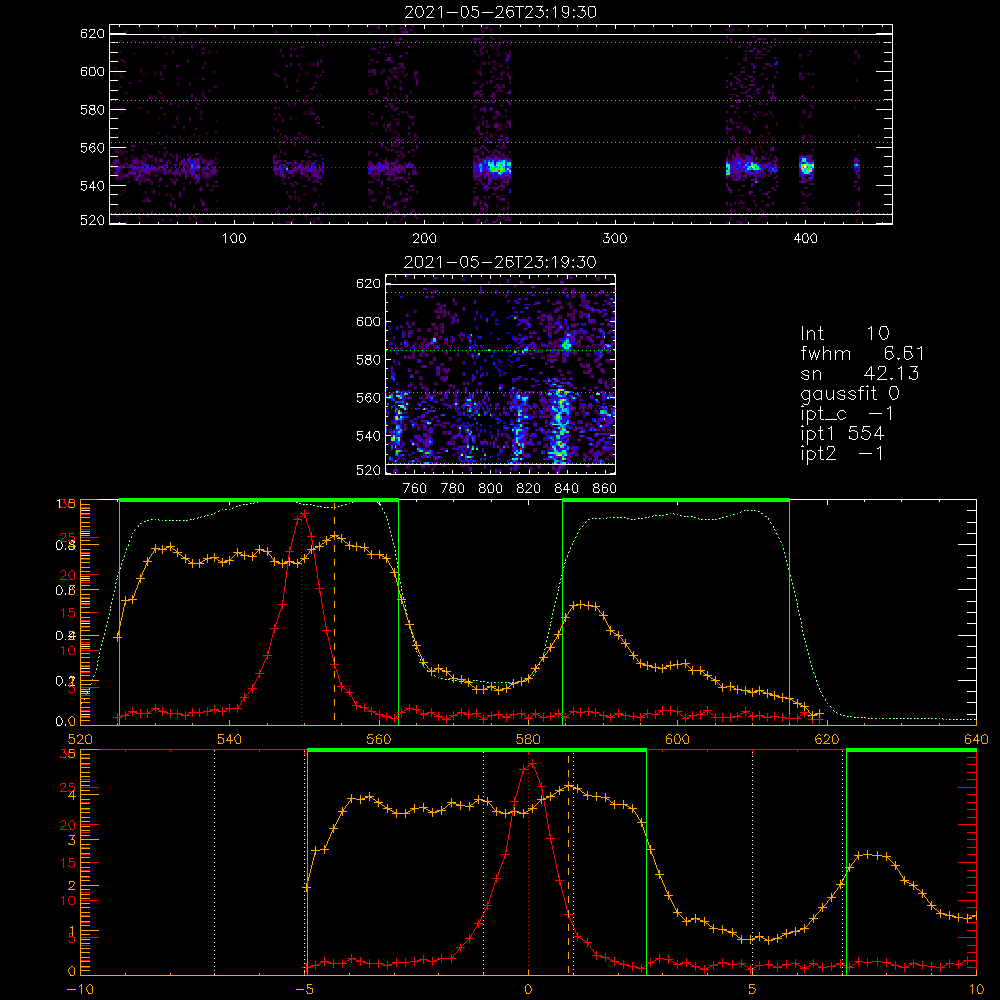This screenshot has height=1000, width=1000.
Task: Click the bright spot near x=400 in top spectrogram
Action: point(806,167)
